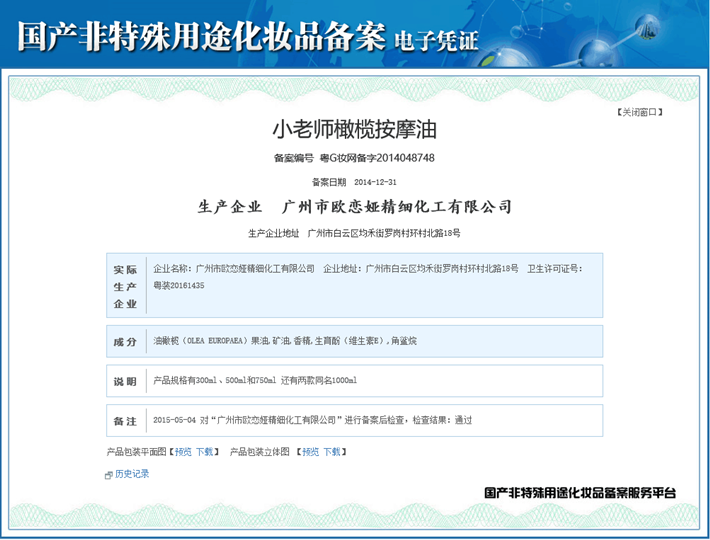This screenshot has height=540, width=710.
Task: Click the 电子凭证 banner subtitle
Action: (x=437, y=41)
